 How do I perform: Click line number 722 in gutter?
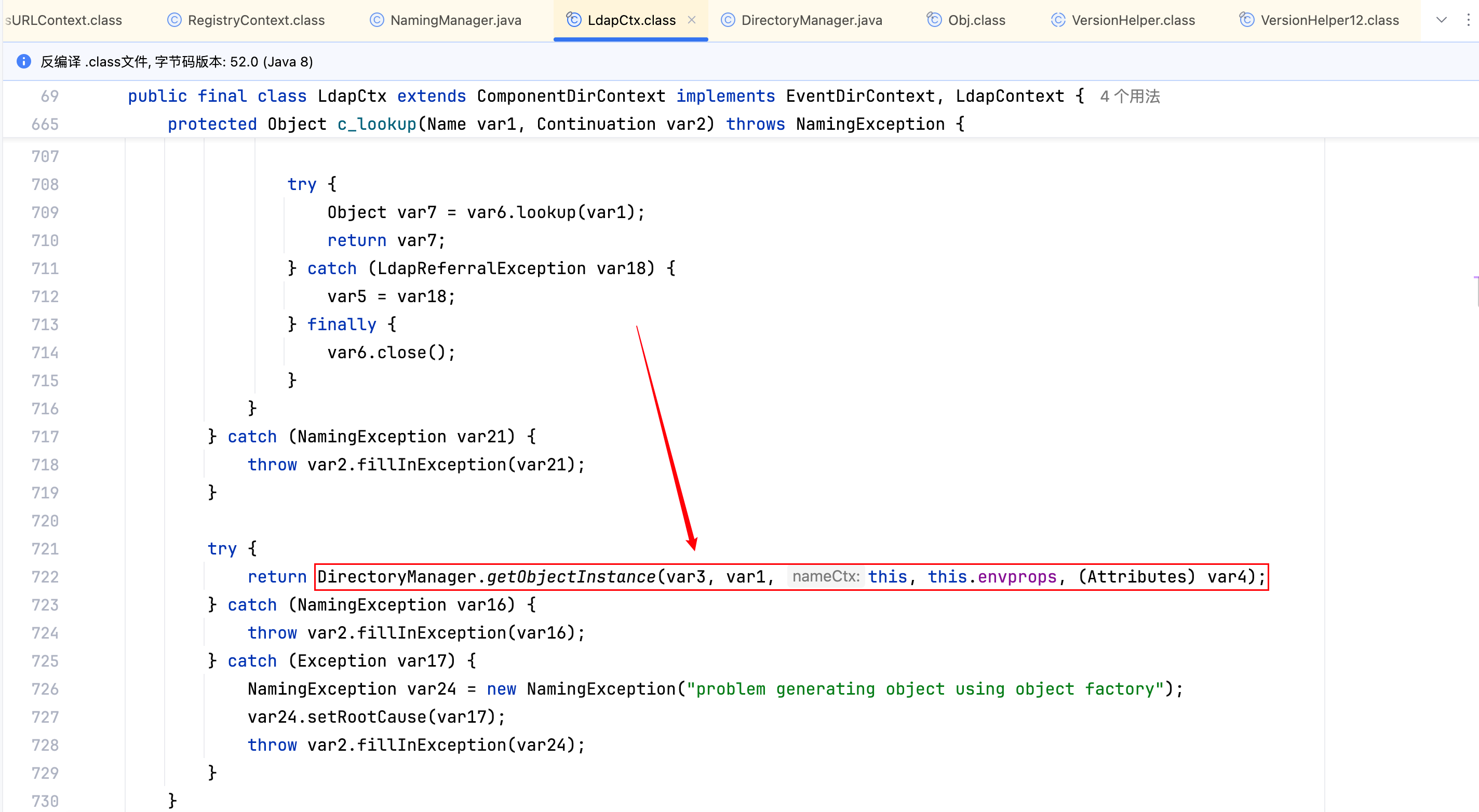[x=45, y=577]
